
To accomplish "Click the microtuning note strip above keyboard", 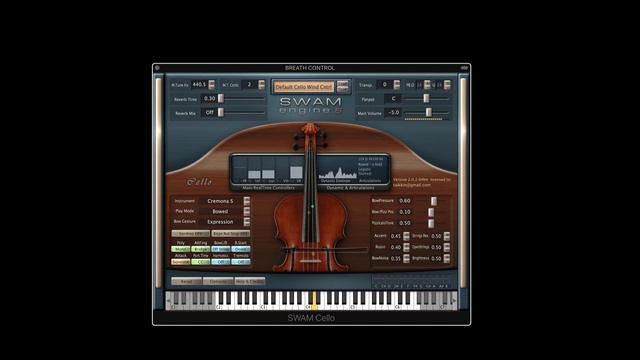I will tap(411, 282).
